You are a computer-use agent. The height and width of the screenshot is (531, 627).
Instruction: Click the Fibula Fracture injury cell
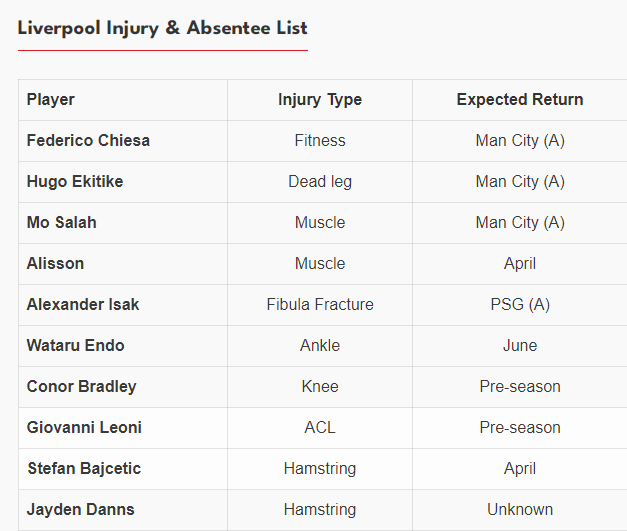click(x=320, y=305)
